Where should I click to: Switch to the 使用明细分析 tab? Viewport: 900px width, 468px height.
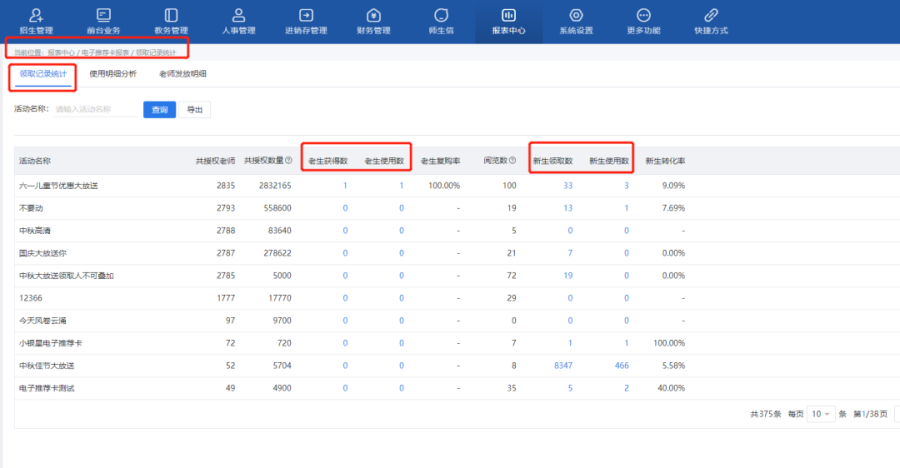112,75
